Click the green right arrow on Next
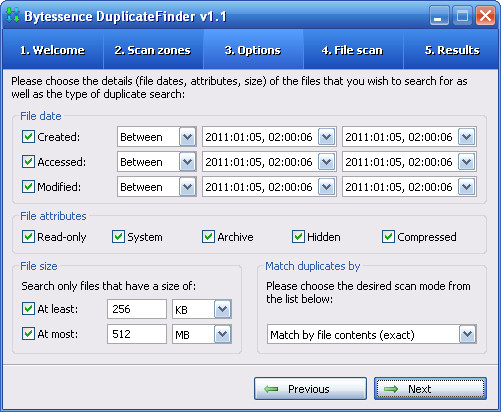The image size is (501, 412). (x=391, y=389)
